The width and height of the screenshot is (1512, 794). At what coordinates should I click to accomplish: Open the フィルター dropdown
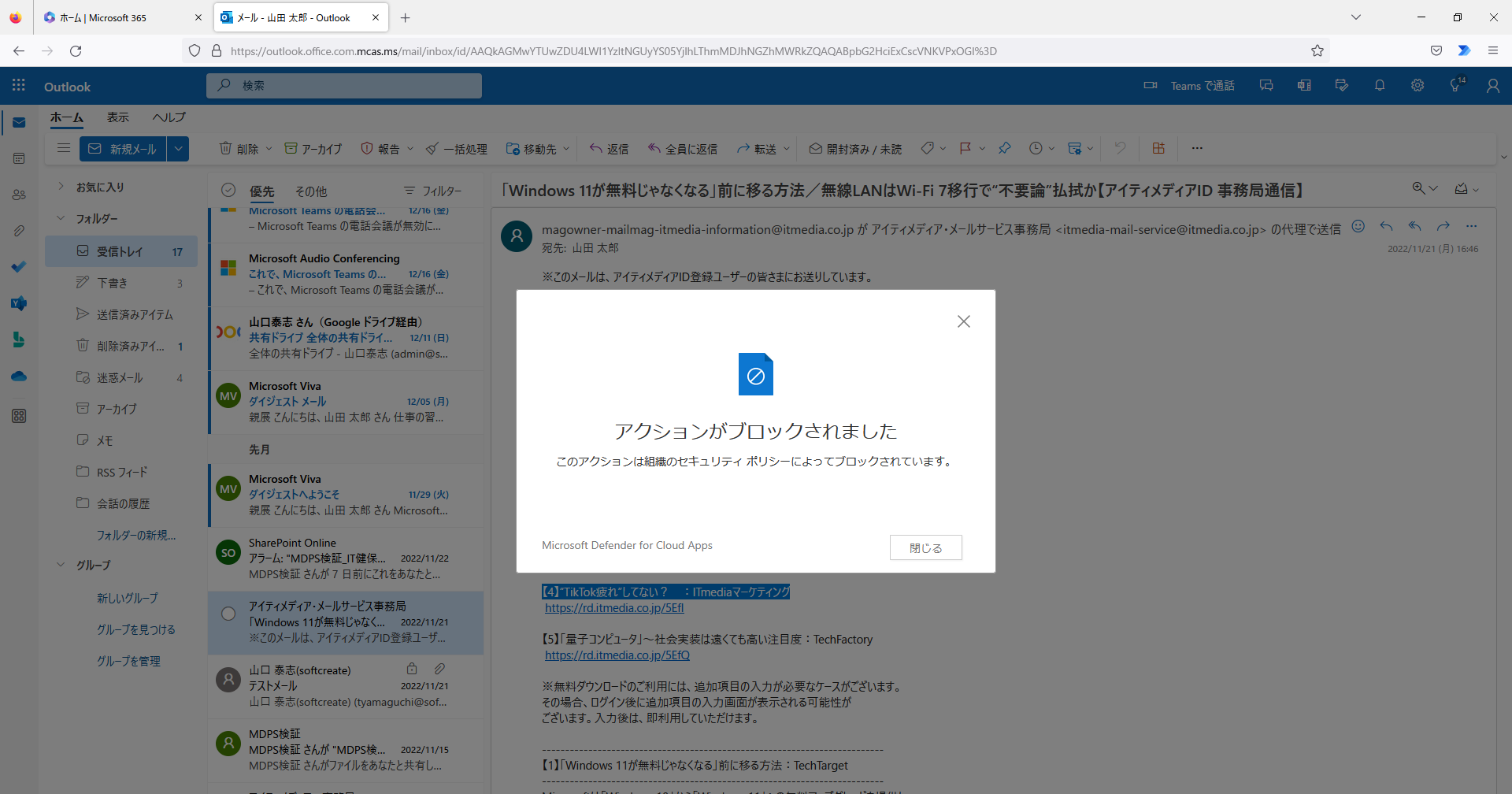(433, 191)
